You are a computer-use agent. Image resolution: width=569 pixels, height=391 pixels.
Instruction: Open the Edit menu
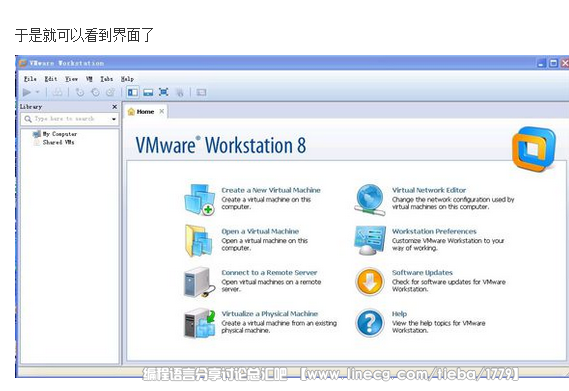(51, 79)
